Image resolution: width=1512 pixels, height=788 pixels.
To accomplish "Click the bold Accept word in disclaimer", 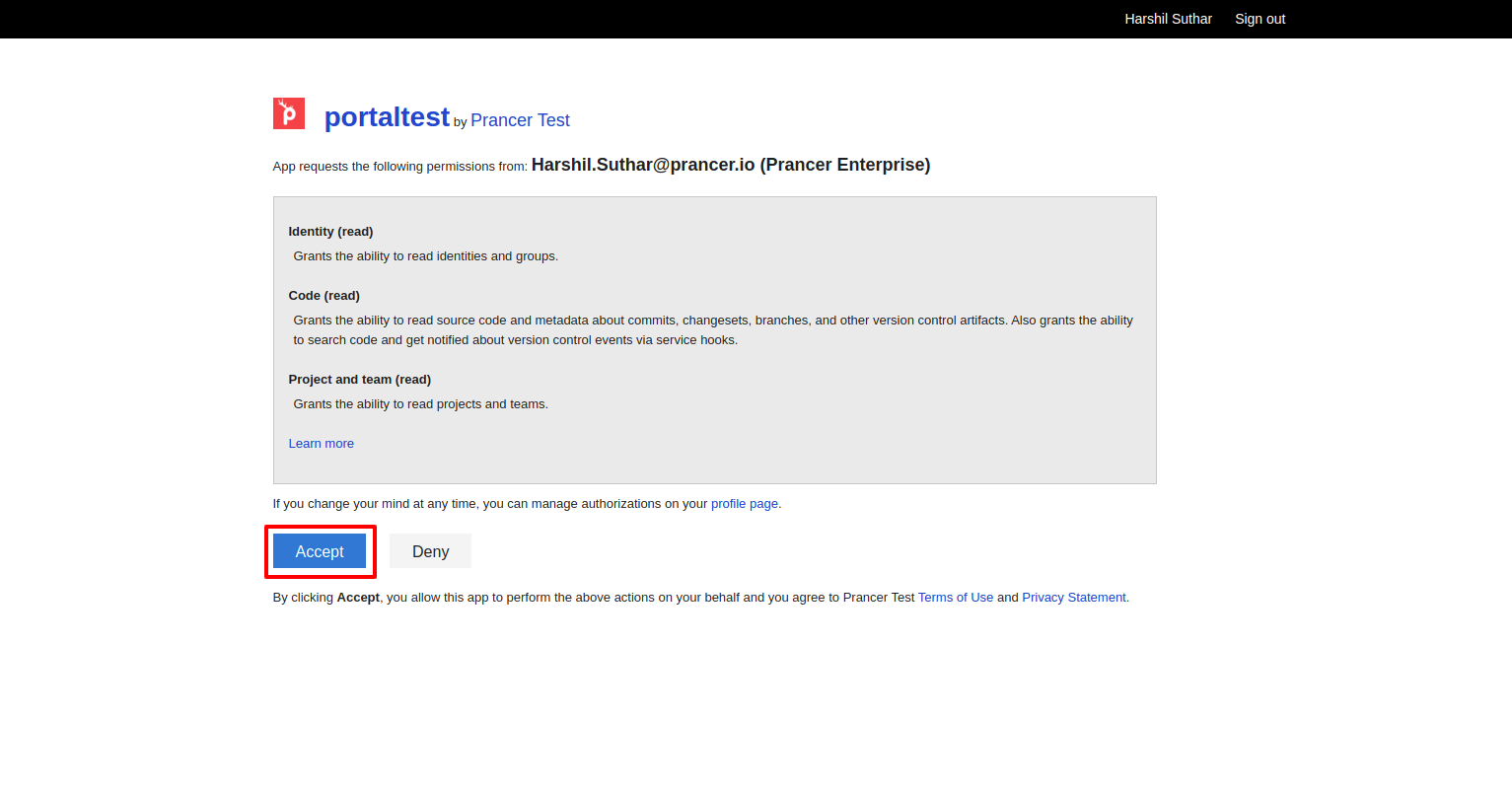I will pos(358,598).
